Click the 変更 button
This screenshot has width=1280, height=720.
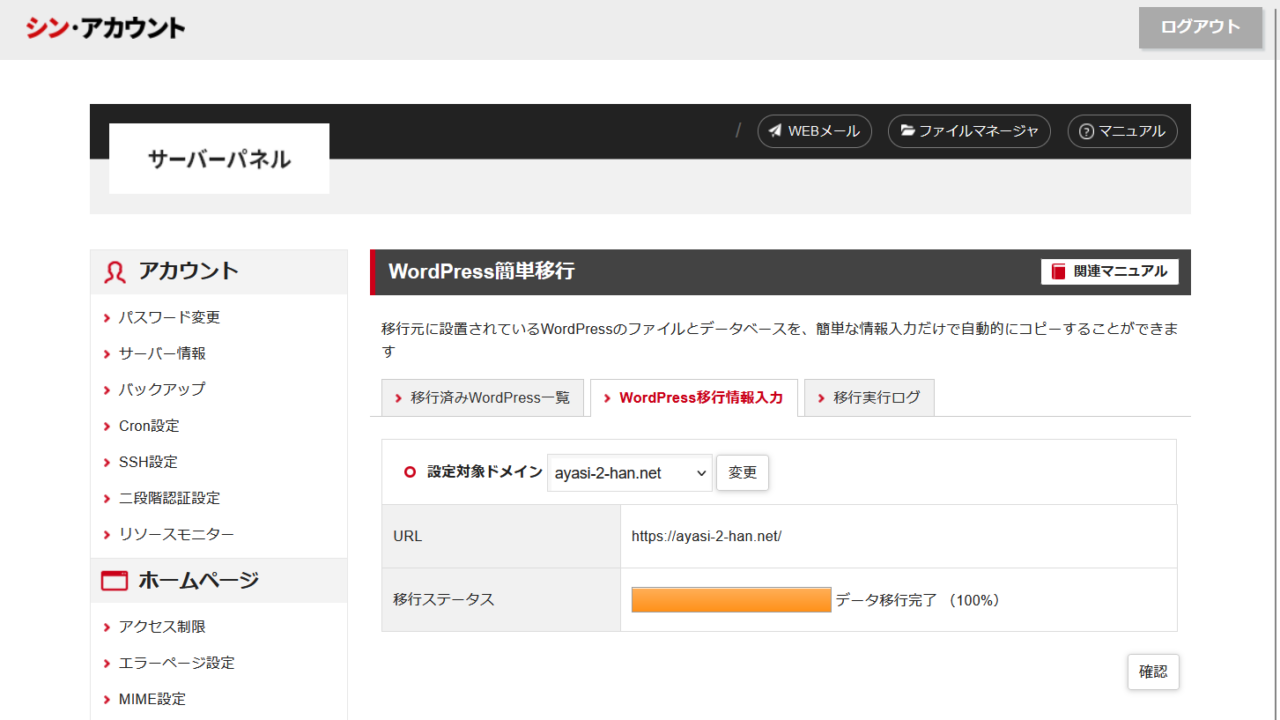(743, 473)
